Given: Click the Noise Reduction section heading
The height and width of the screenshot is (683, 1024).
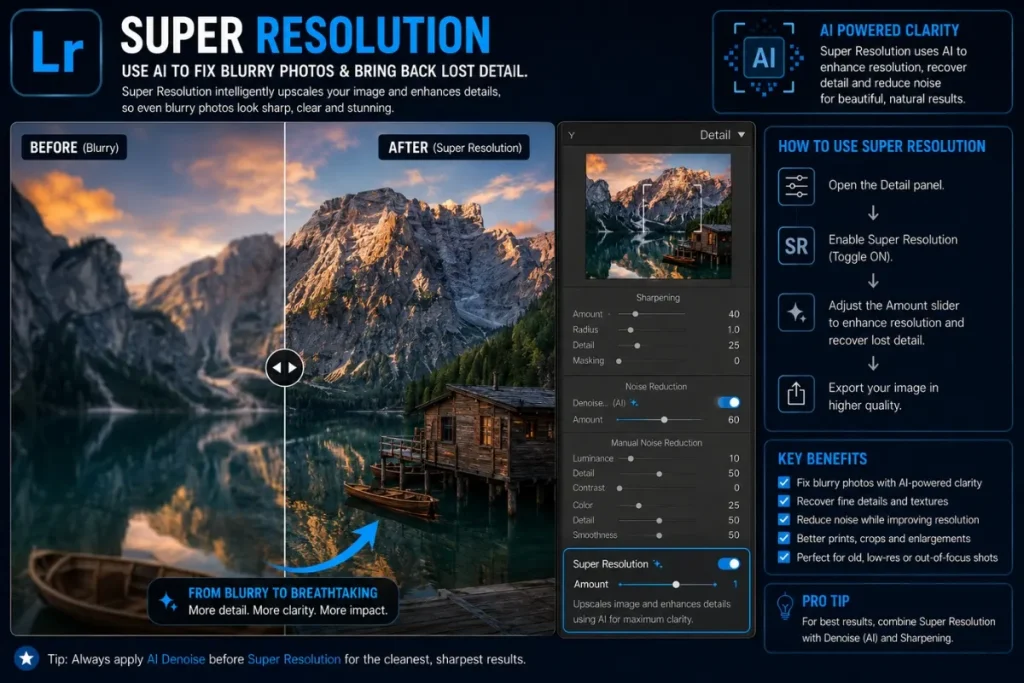Looking at the screenshot, I should tap(656, 387).
